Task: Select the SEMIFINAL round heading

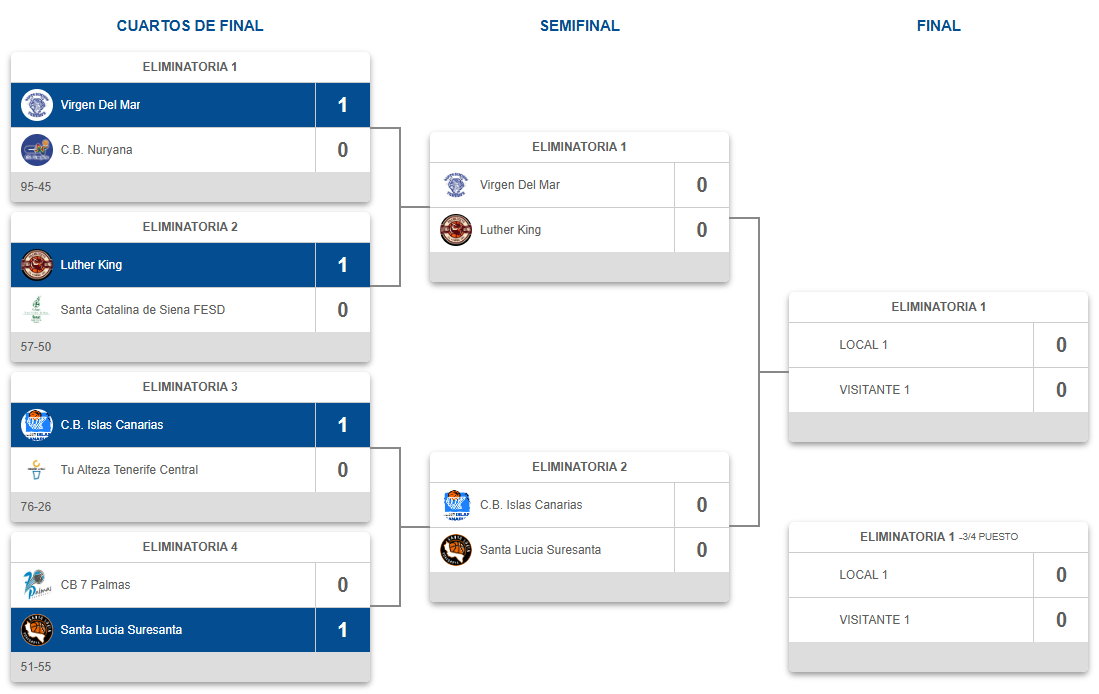Action: coord(580,26)
